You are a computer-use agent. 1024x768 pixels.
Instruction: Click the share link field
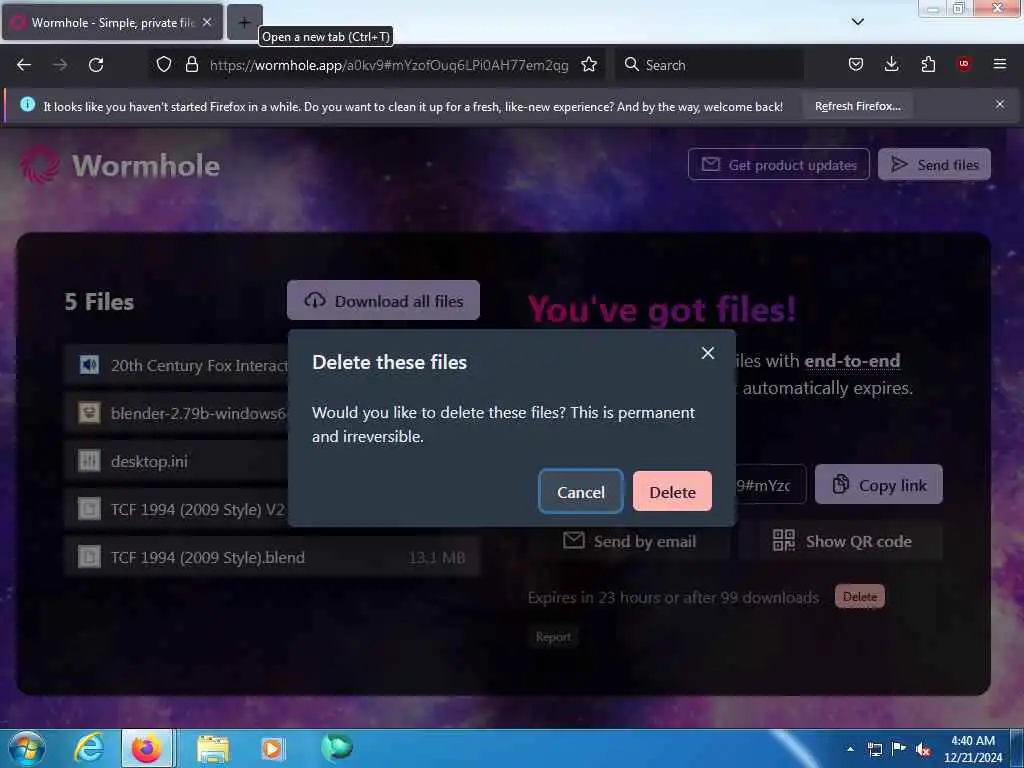pos(771,485)
